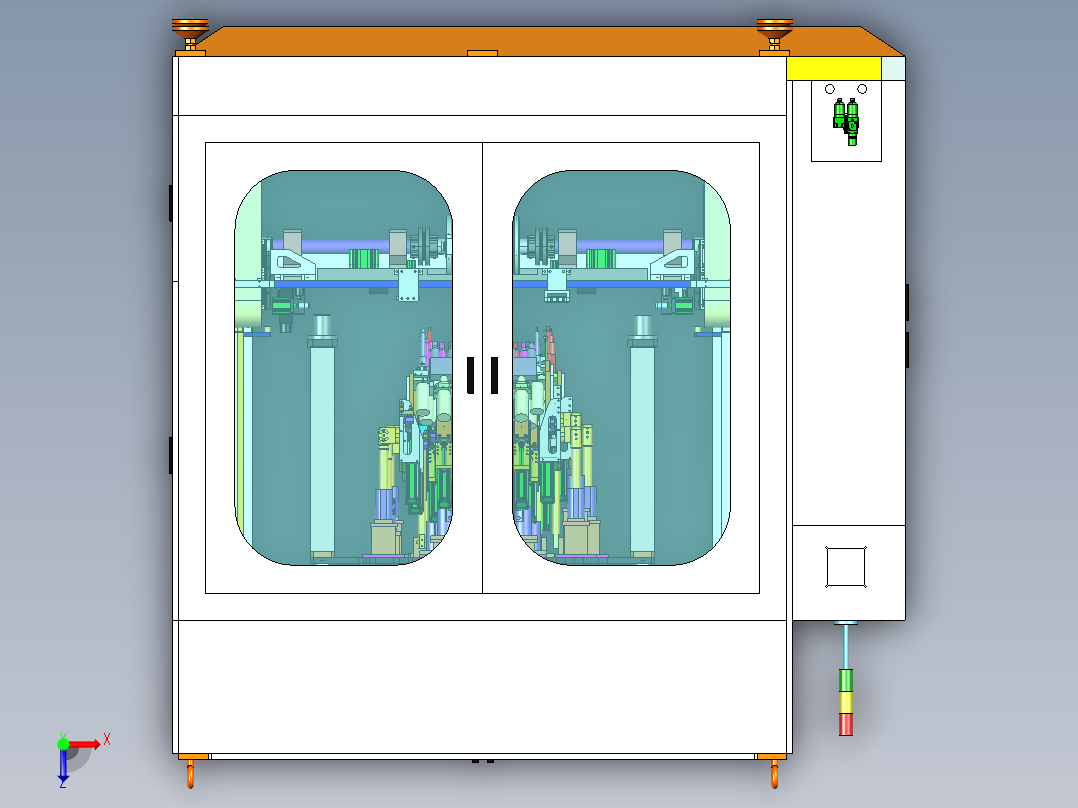The image size is (1078, 808).
Task: Click the blue Z axis of the triad
Action: click(63, 765)
